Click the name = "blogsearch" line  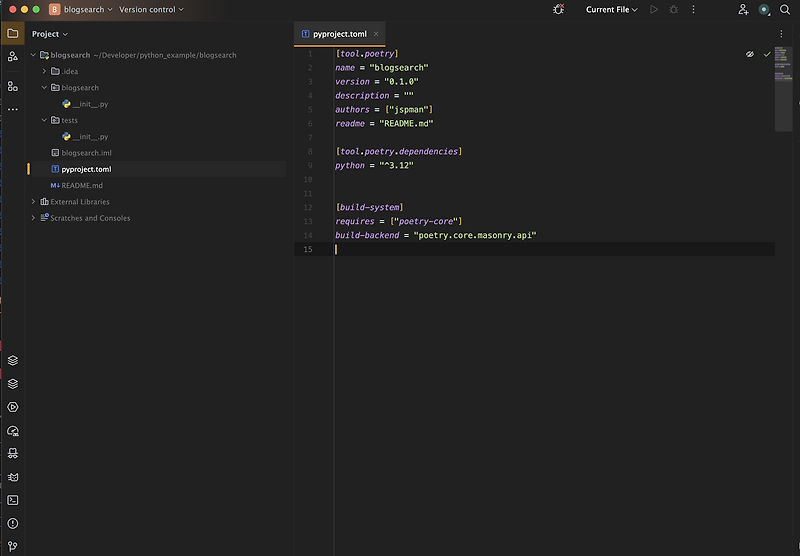[x=382, y=67]
